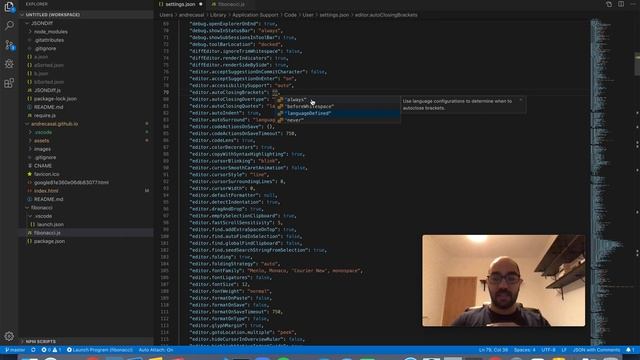Toggle Auto Attach: On in status bar
The width and height of the screenshot is (640, 360).
[156, 350]
